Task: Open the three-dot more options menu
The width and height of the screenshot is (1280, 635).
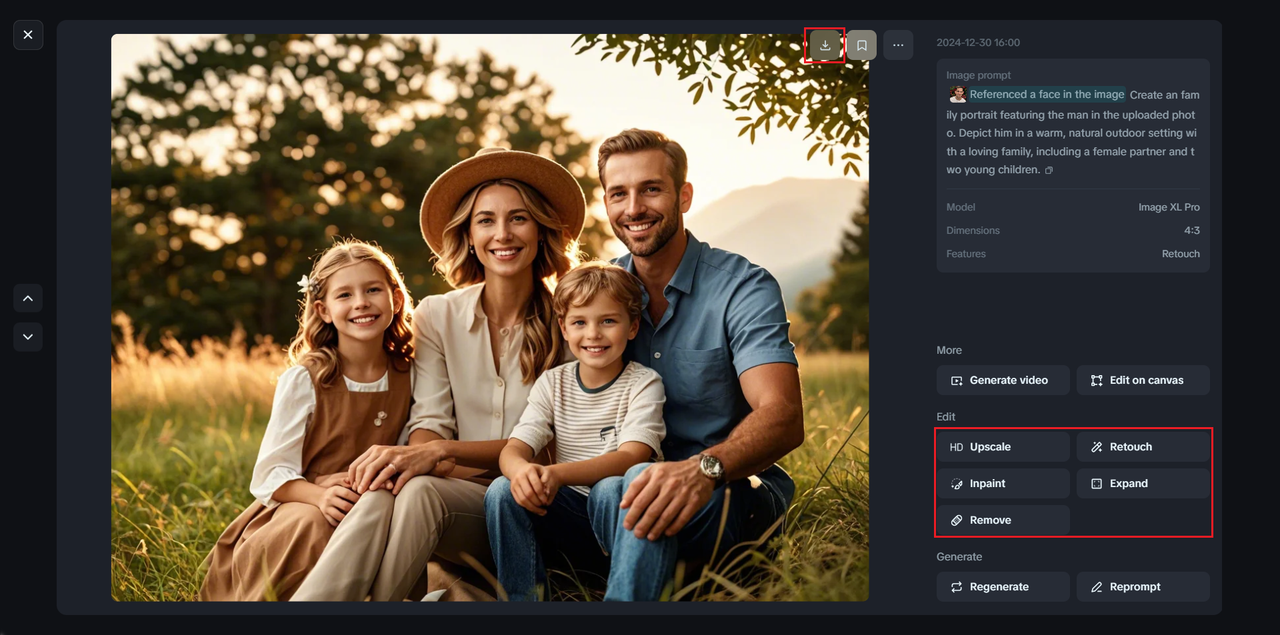Action: (898, 45)
